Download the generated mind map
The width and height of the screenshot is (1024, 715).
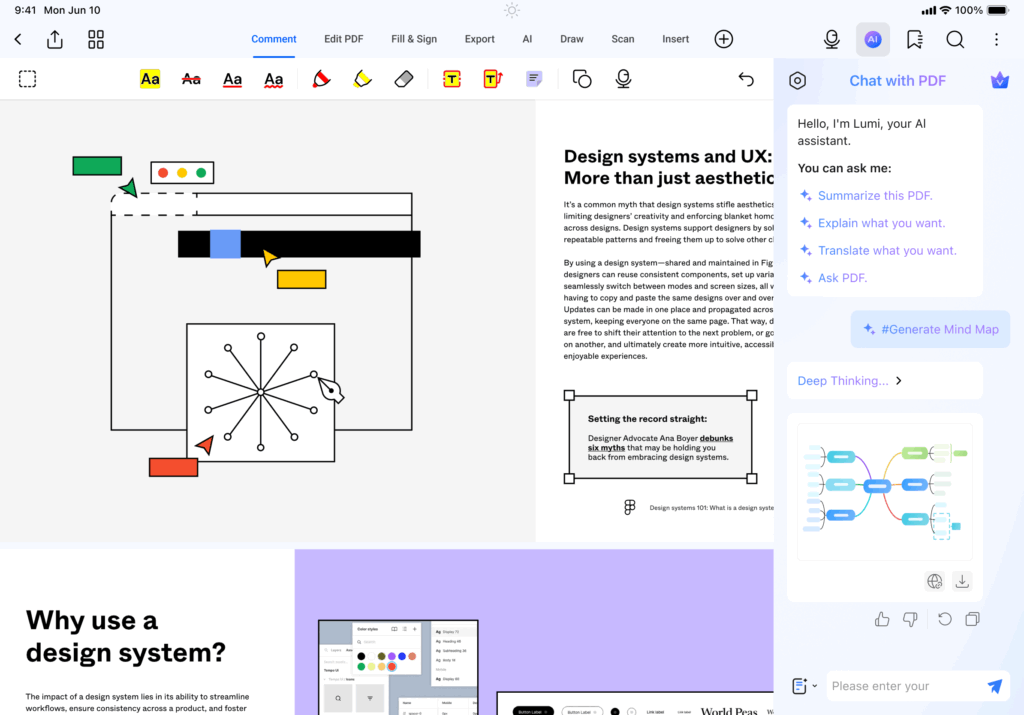tap(962, 581)
